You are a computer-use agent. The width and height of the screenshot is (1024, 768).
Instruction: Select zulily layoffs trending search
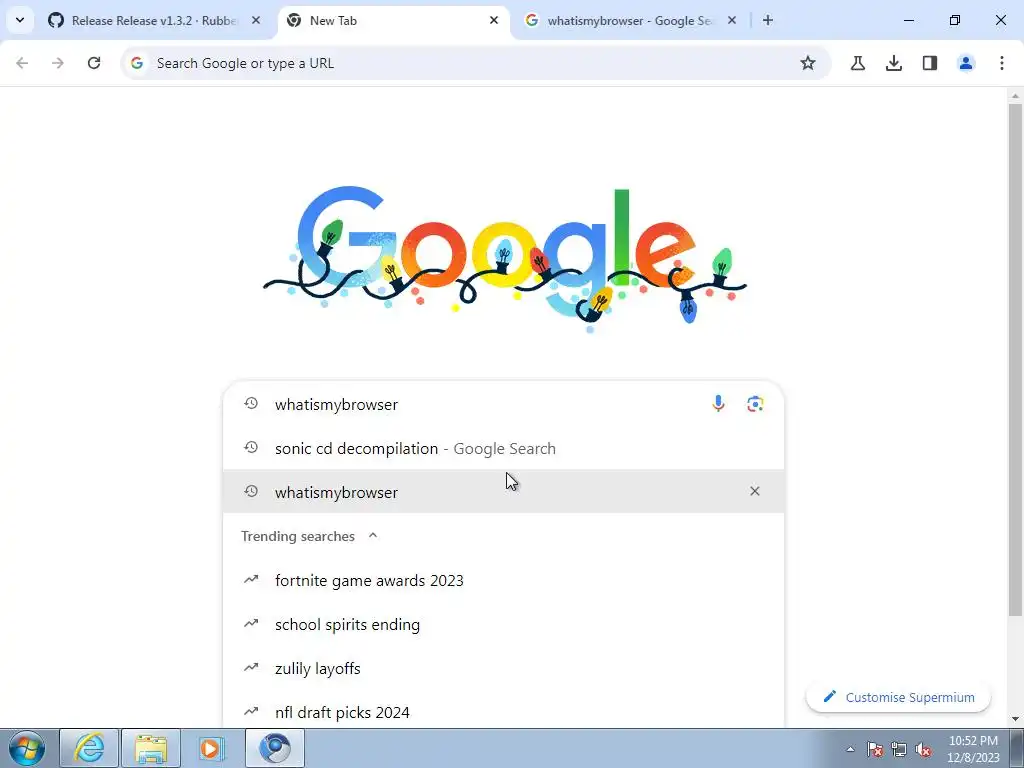point(504,669)
